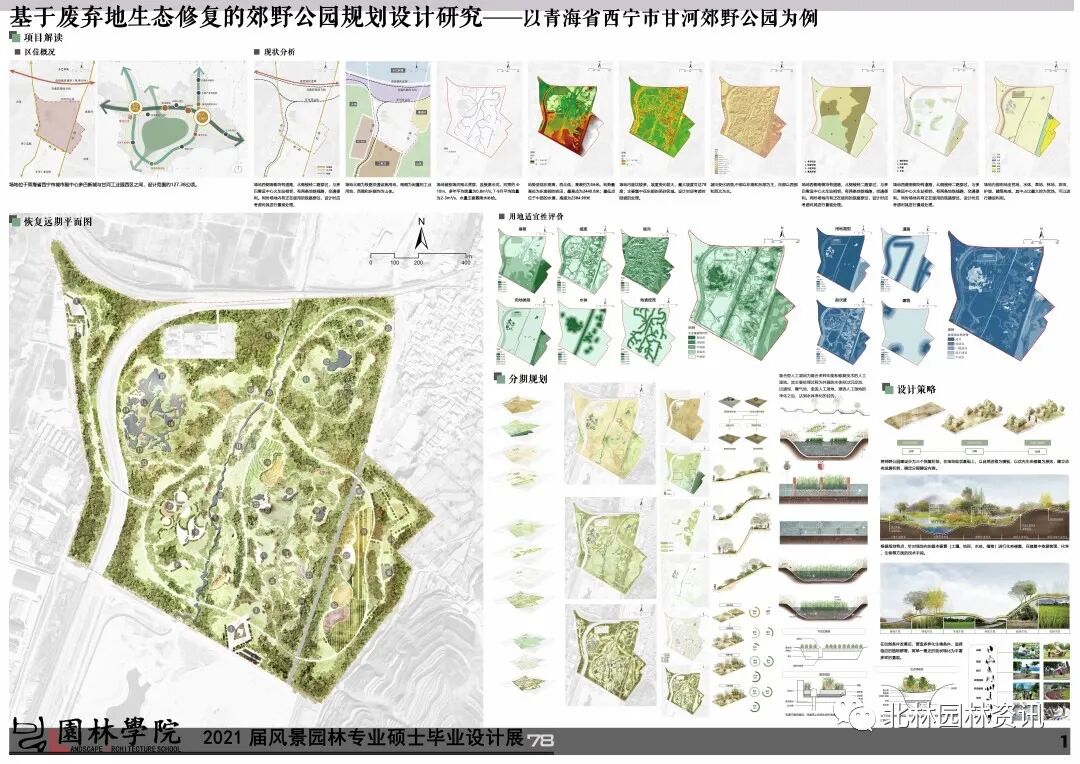This screenshot has width=1080, height=764.
Task: Click the 设计策略 heading
Action: 916,389
